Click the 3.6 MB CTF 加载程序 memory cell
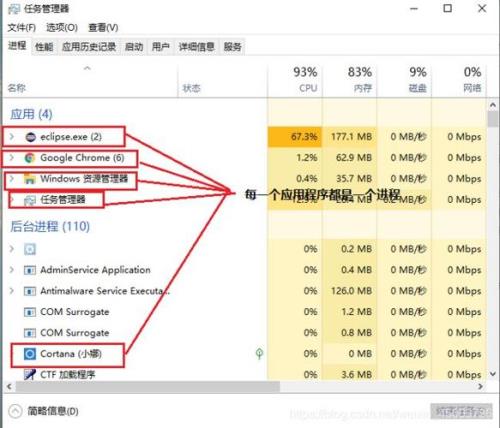 point(349,375)
